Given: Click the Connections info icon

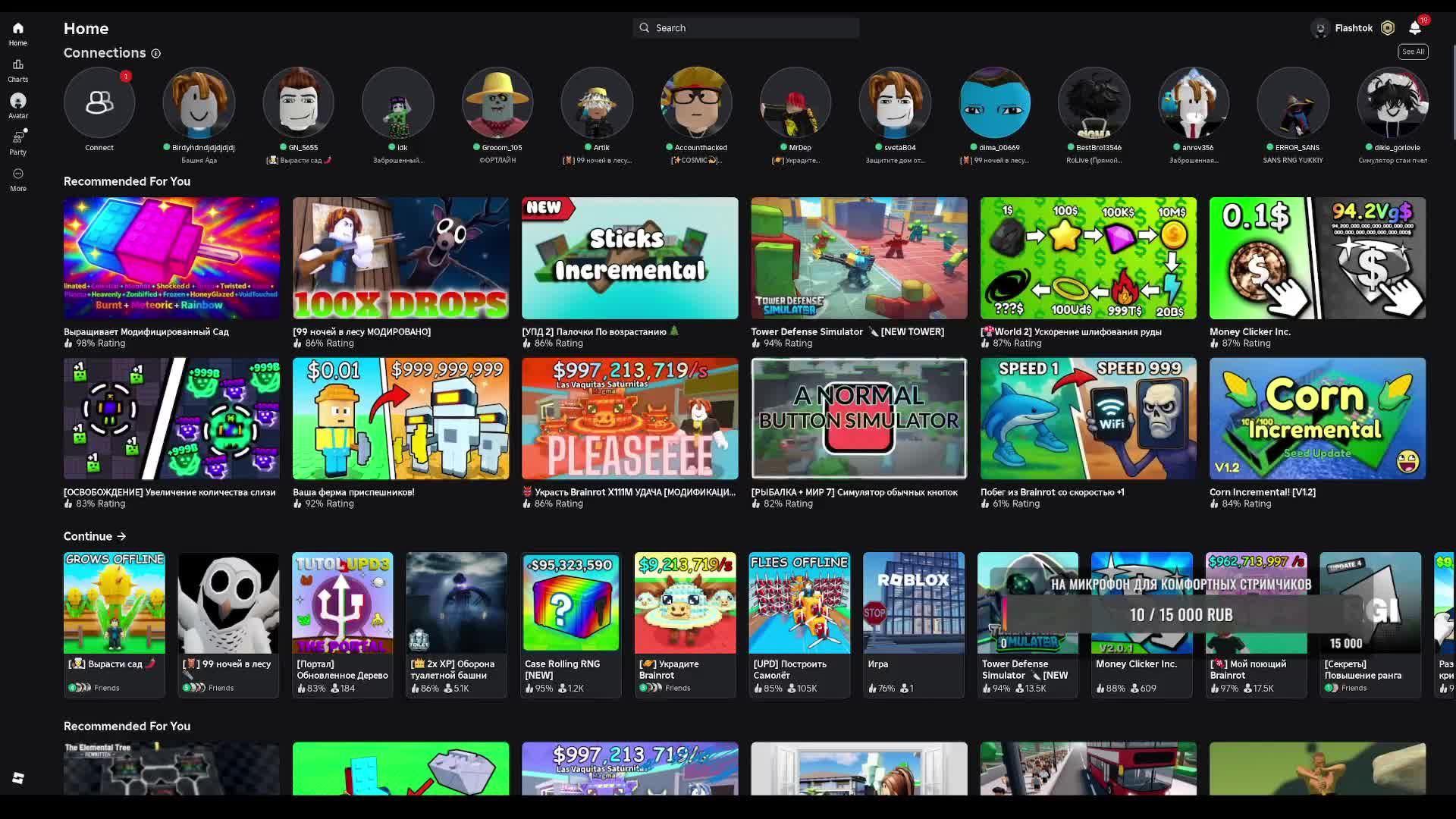Looking at the screenshot, I should point(155,53).
